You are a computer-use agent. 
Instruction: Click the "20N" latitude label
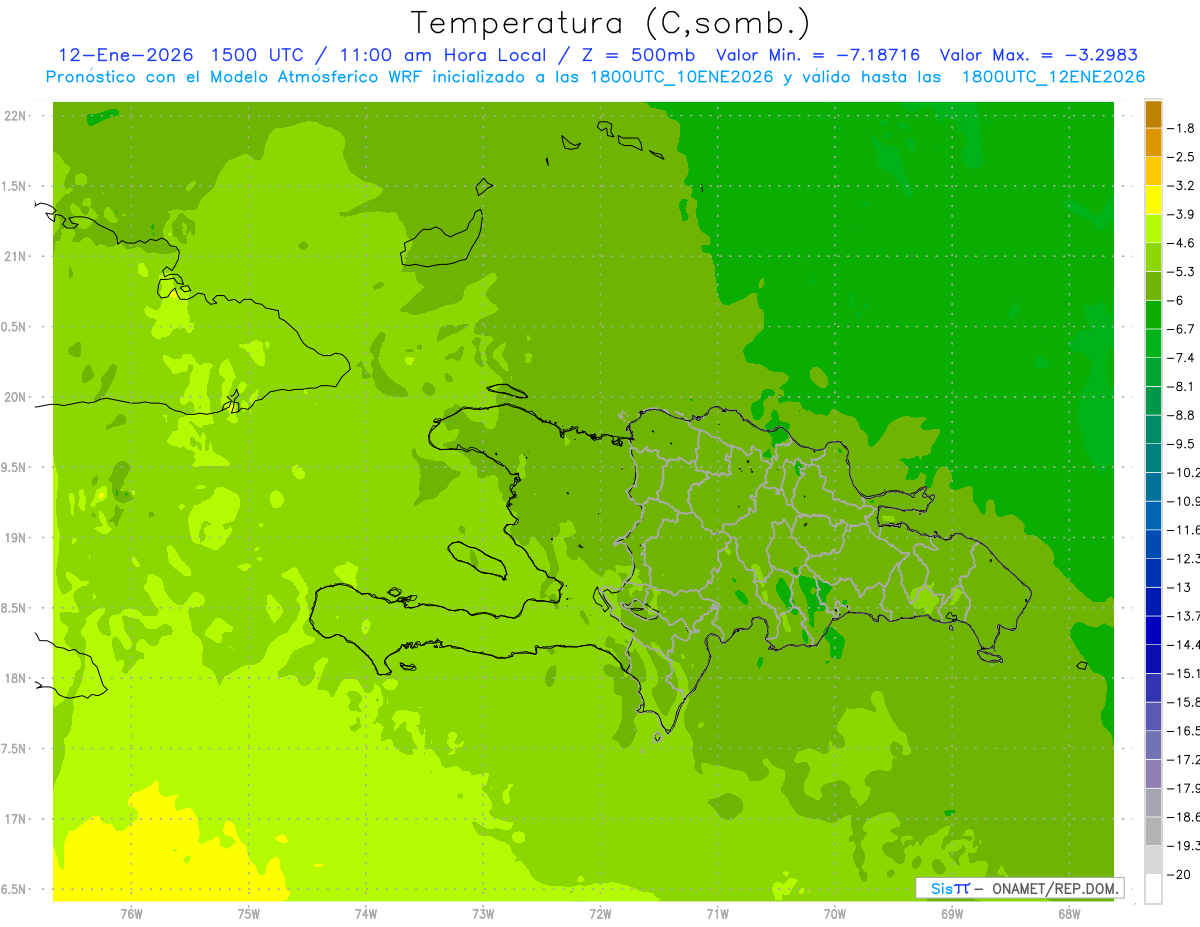(15, 397)
